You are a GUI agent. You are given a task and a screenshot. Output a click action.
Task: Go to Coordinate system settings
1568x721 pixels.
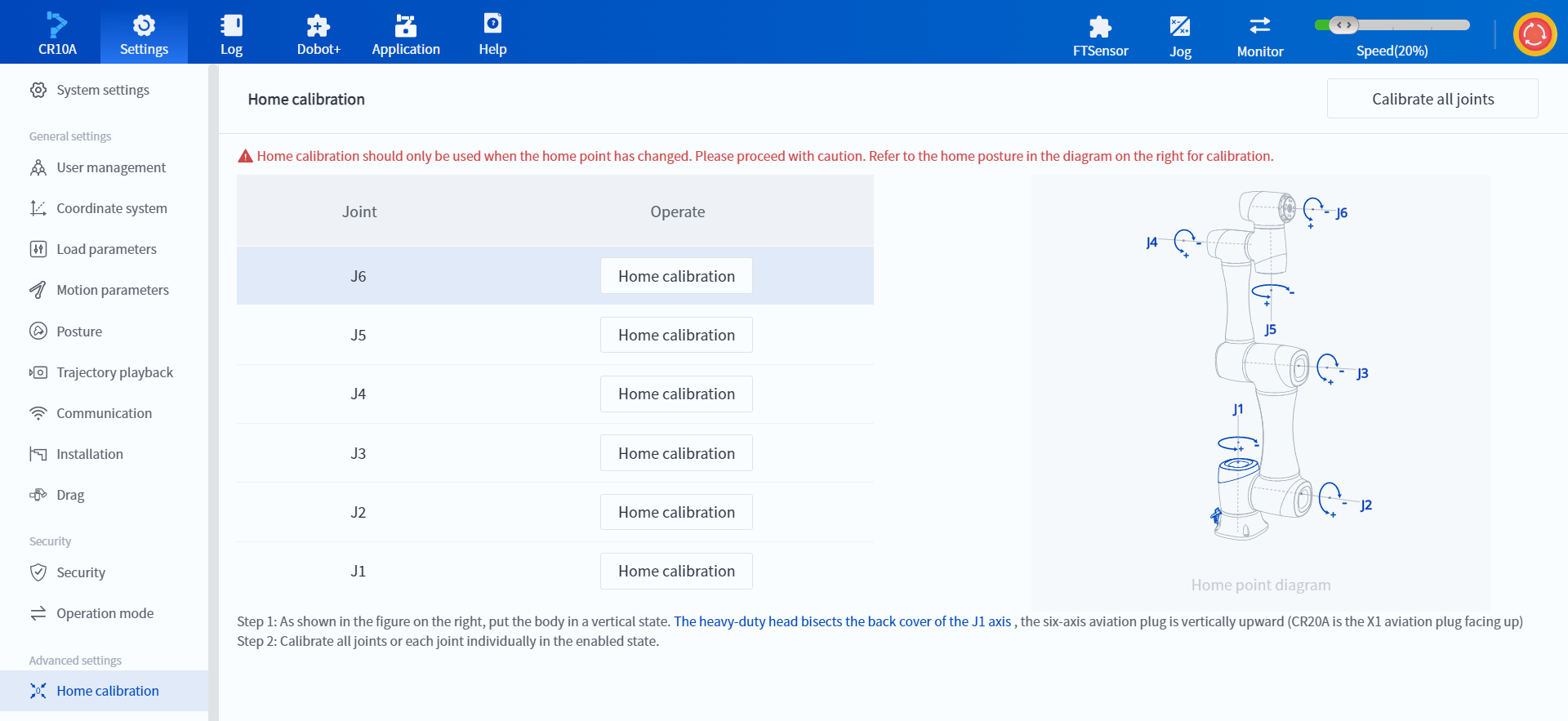click(111, 208)
